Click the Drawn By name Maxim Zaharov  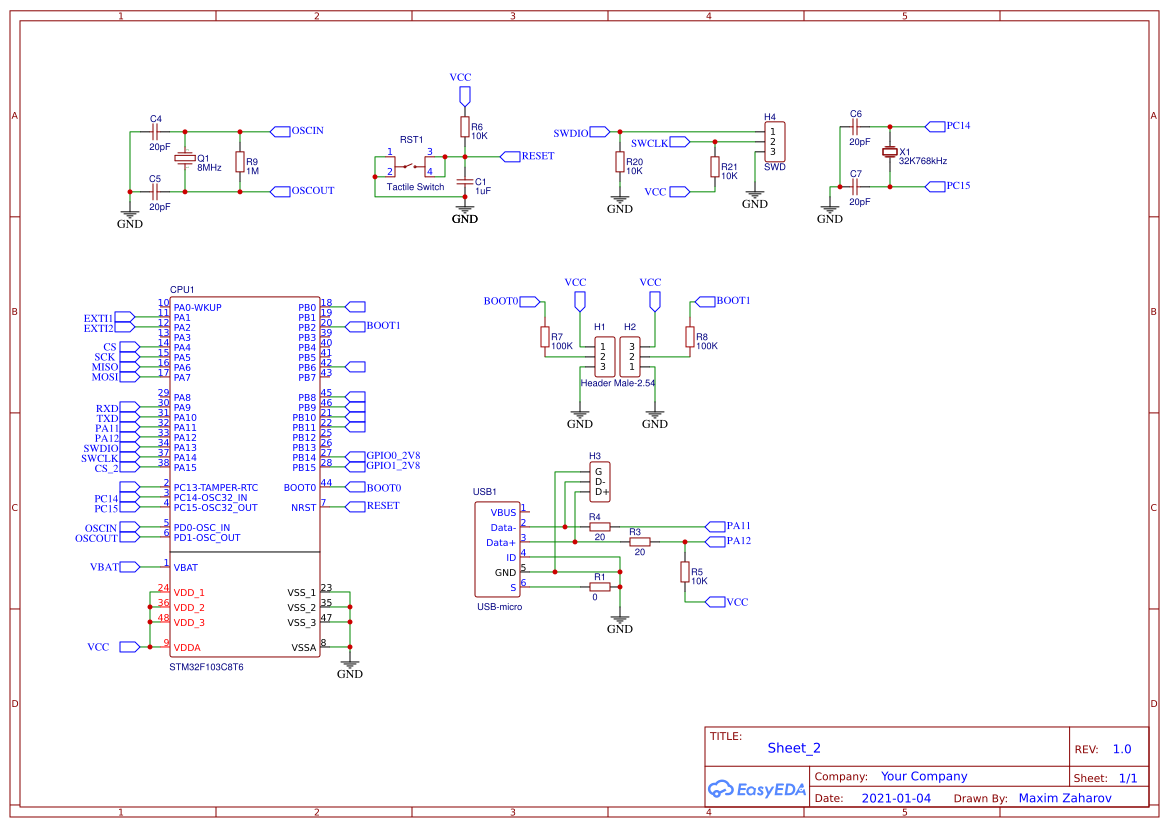[1064, 797]
